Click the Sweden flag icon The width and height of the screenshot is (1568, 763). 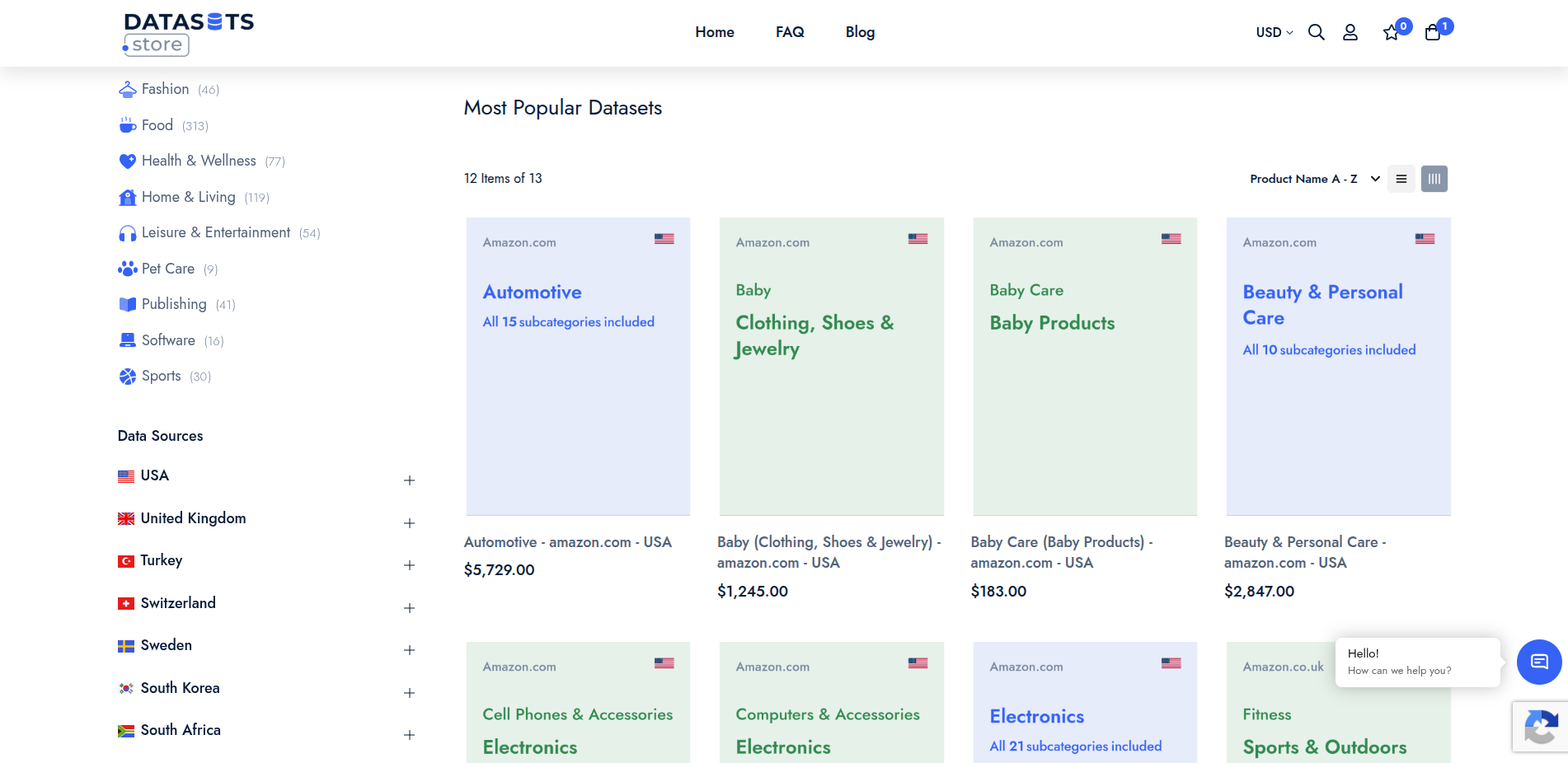(126, 646)
